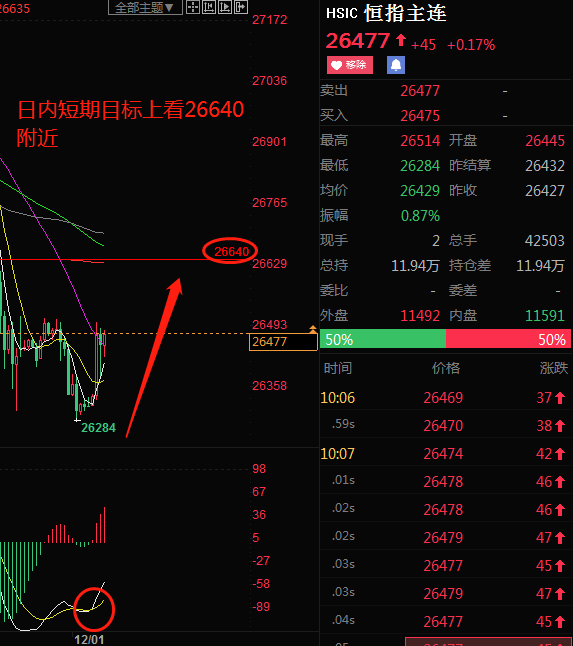
Task: Select the 10:06 trade record row
Action: [x=446, y=398]
